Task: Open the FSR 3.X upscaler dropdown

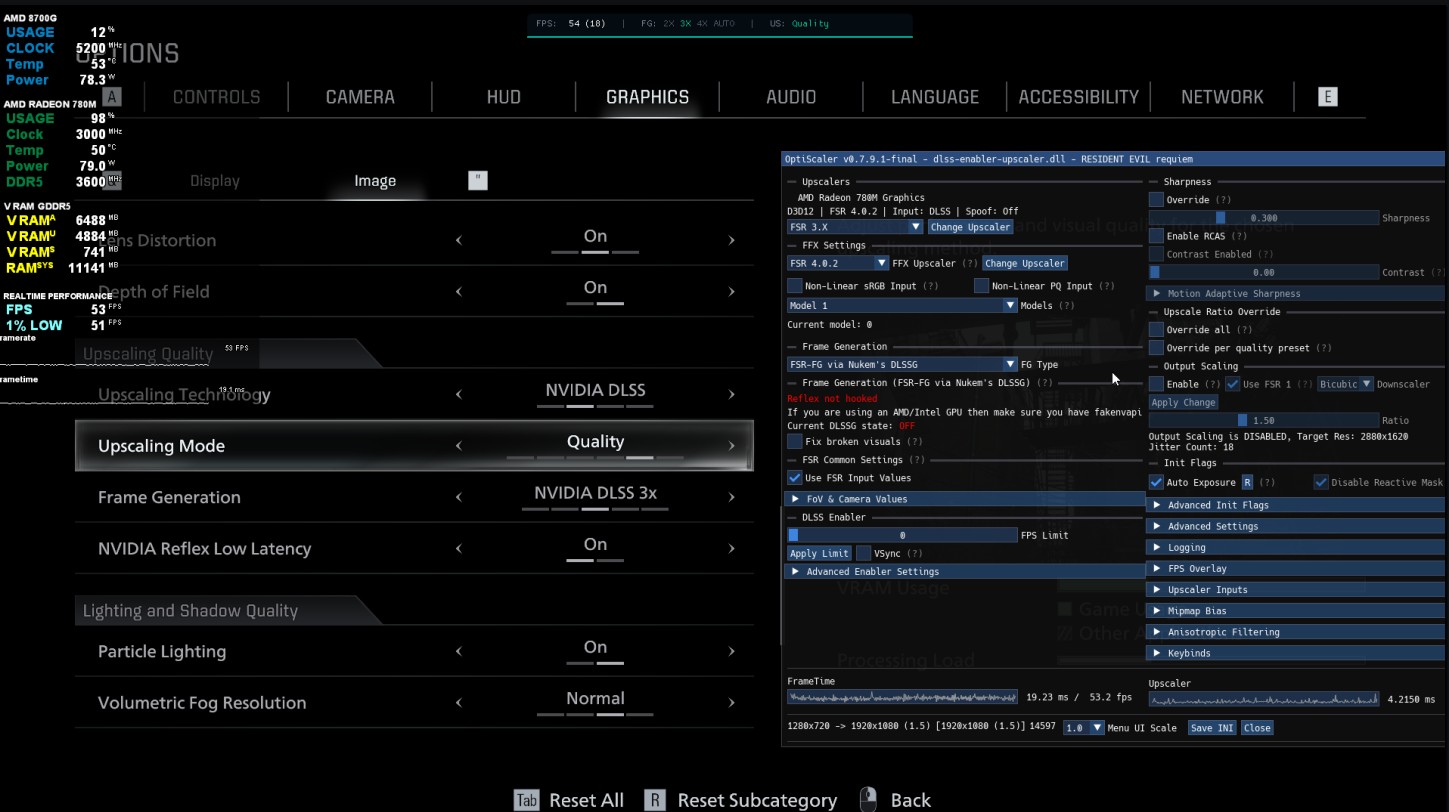Action: tap(855, 227)
